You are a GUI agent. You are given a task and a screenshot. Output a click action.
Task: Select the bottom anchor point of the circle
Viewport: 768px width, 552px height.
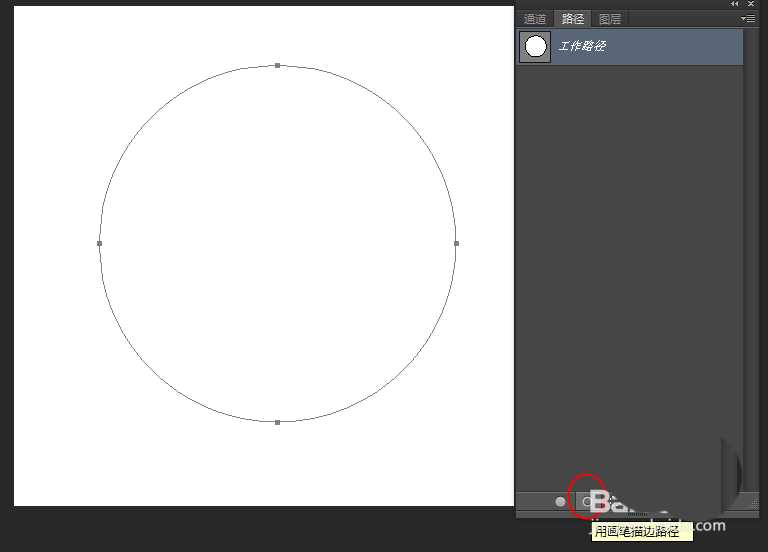click(278, 422)
